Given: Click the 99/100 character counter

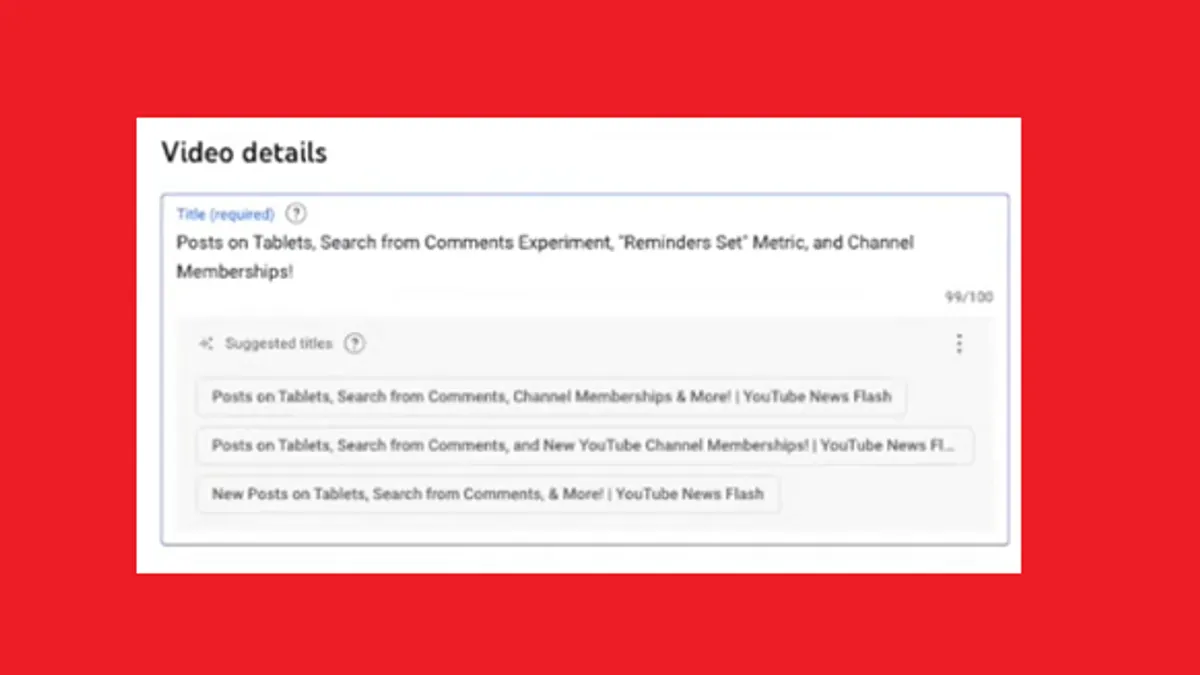Looking at the screenshot, I should [969, 297].
